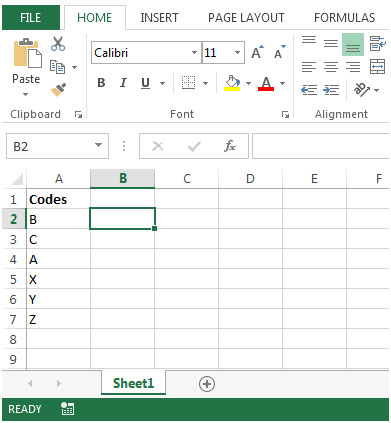Cut selection with the scissors icon

(58, 44)
